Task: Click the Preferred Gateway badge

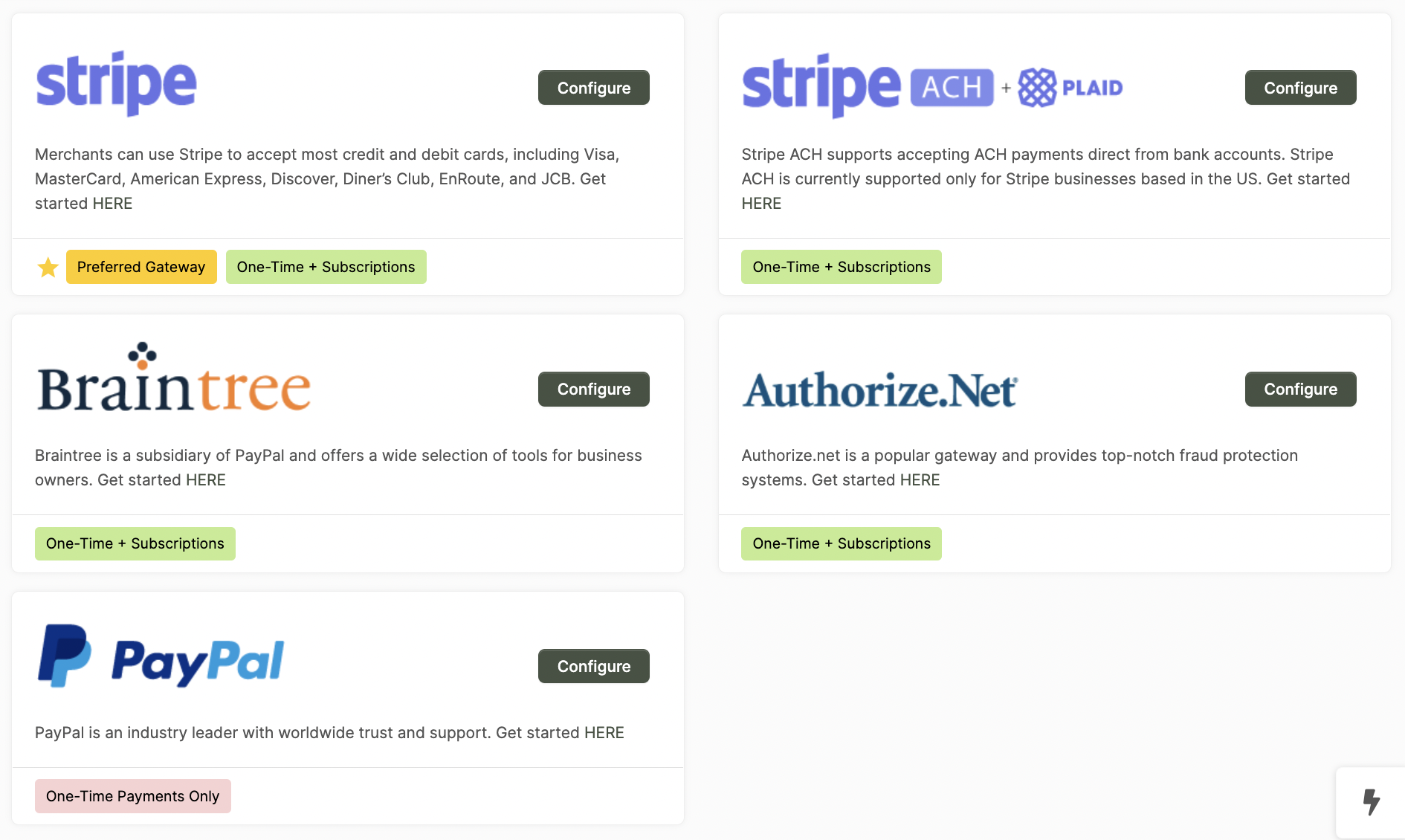Action: click(141, 267)
